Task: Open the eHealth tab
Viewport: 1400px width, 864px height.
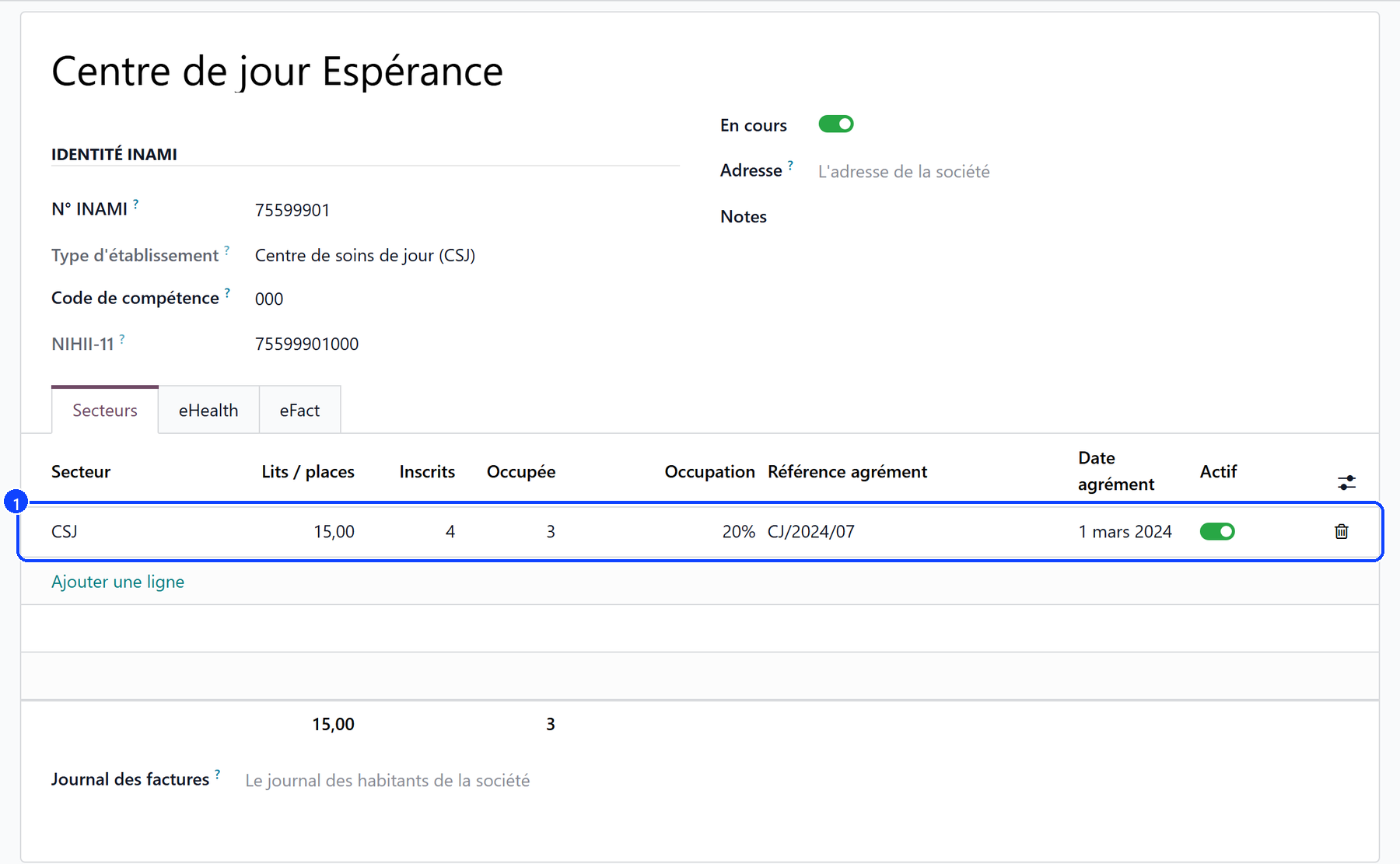Action: tap(208, 410)
